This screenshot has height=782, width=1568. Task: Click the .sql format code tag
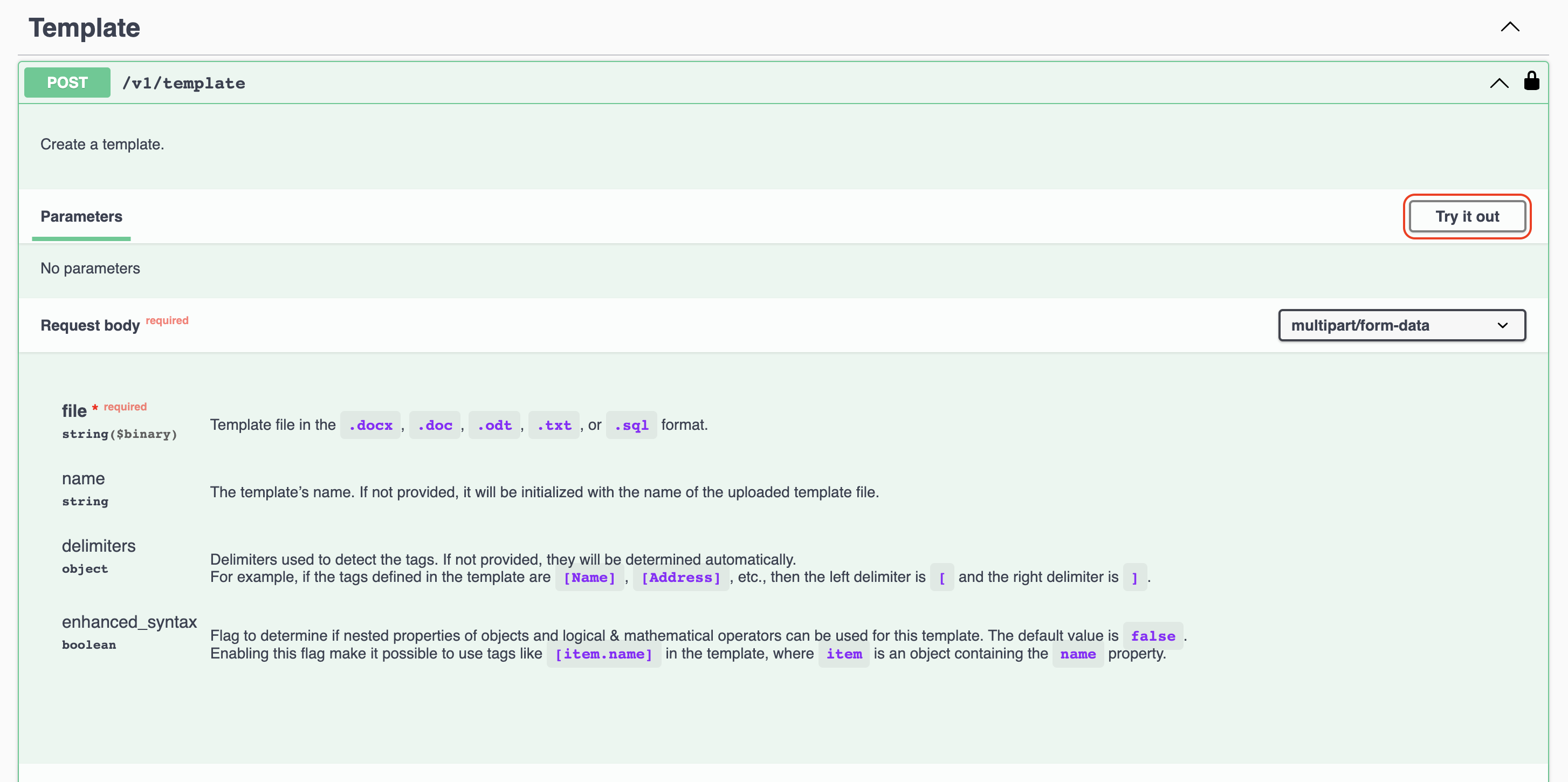pos(631,425)
